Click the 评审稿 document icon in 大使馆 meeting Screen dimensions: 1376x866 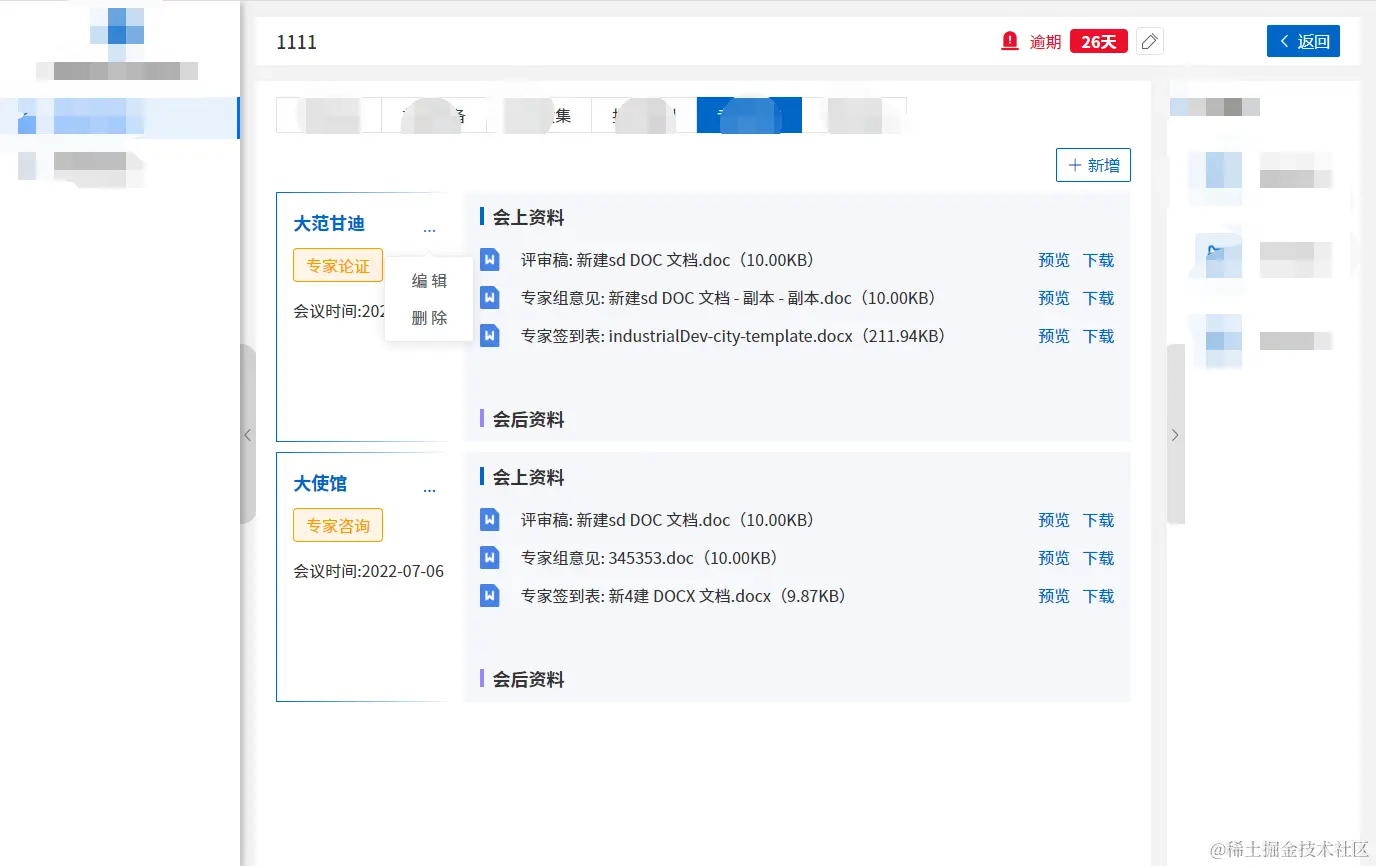(489, 519)
